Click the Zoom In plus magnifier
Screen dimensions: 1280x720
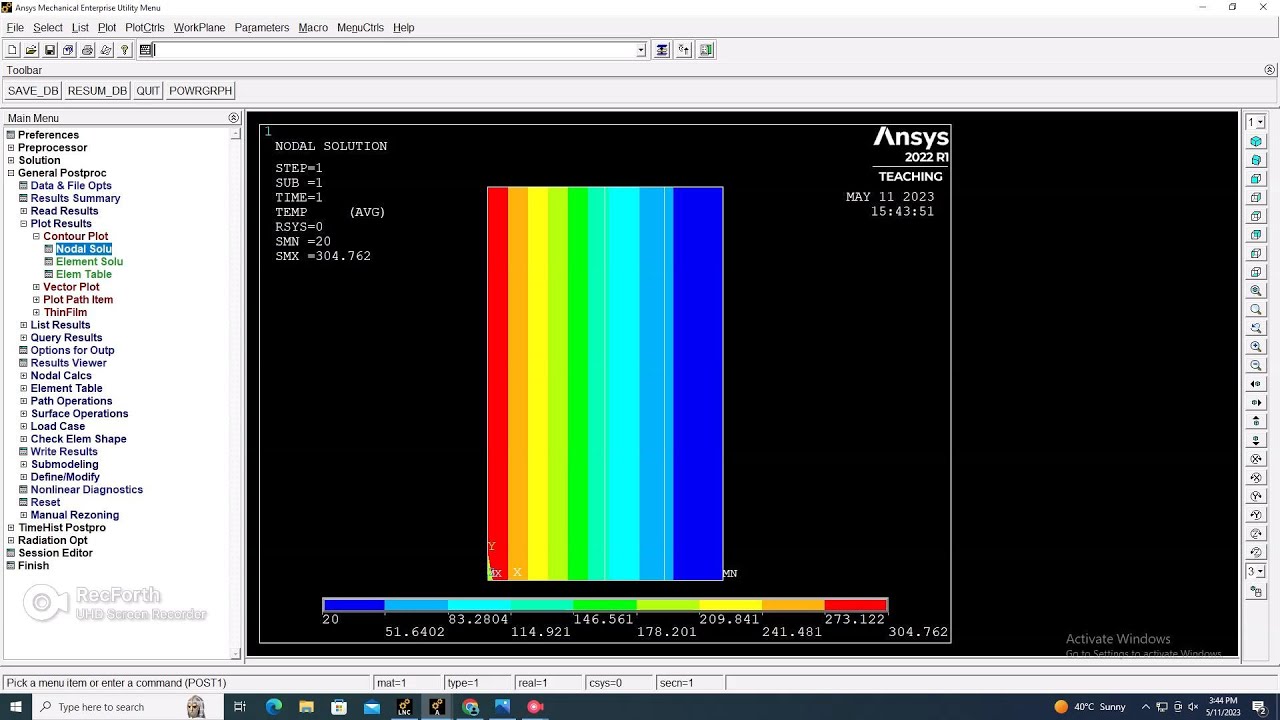(x=1256, y=347)
